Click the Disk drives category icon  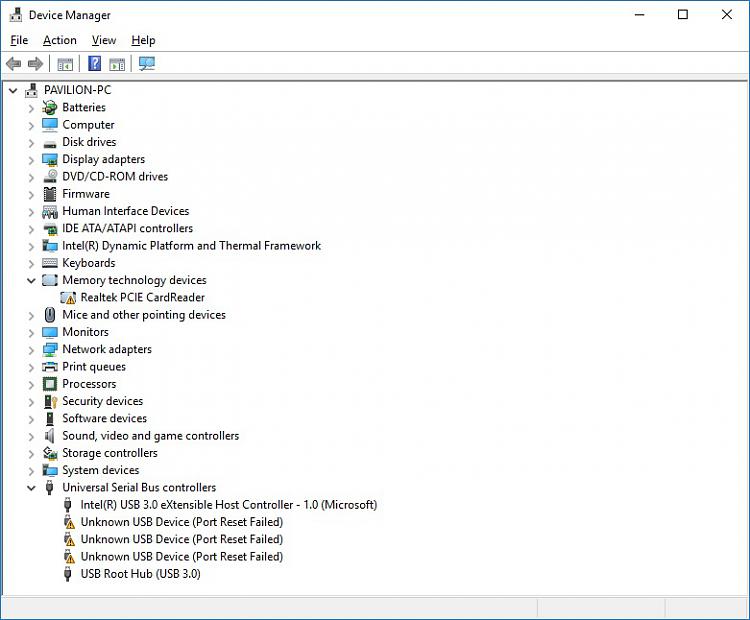click(50, 144)
